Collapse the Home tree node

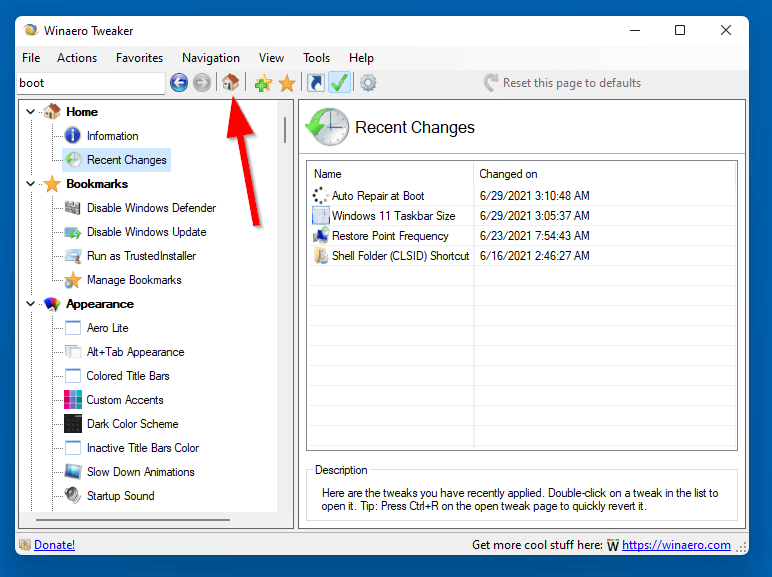[x=31, y=112]
